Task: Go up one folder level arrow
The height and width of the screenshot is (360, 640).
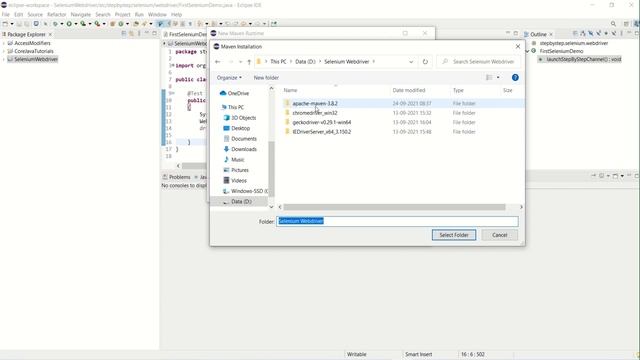Action: click(249, 62)
